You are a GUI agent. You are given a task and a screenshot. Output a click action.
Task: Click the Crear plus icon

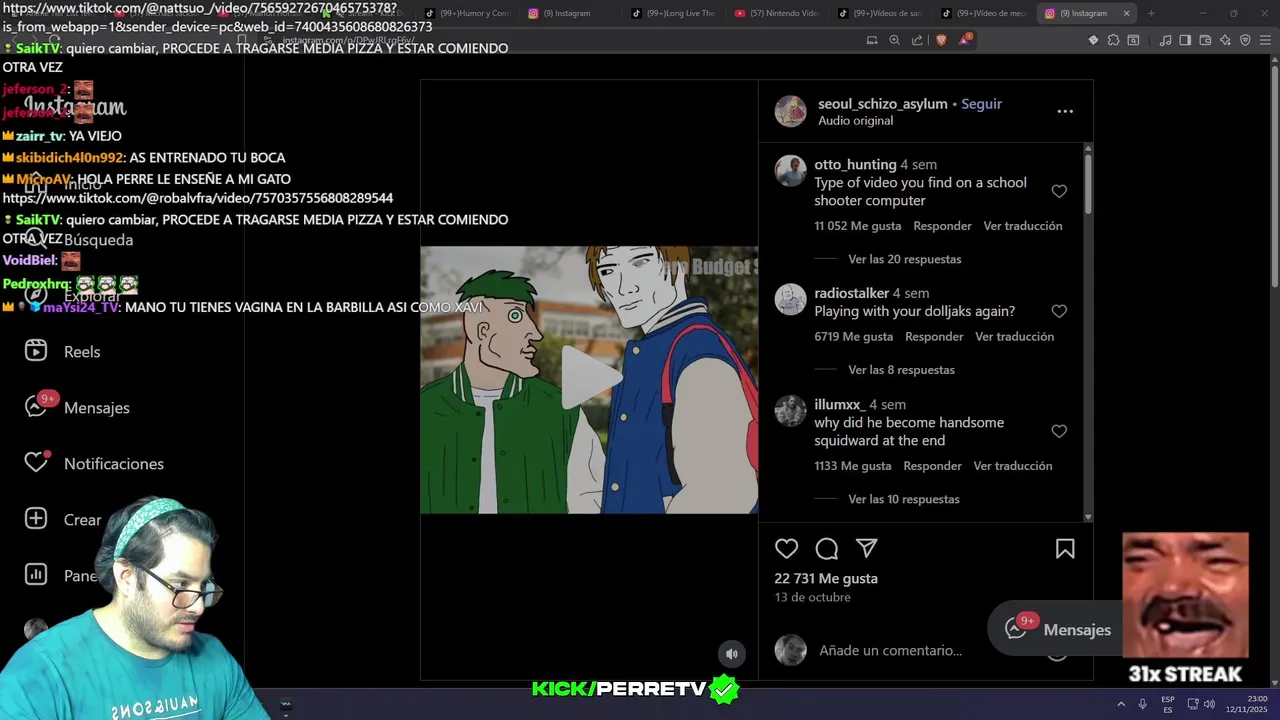tap(36, 519)
